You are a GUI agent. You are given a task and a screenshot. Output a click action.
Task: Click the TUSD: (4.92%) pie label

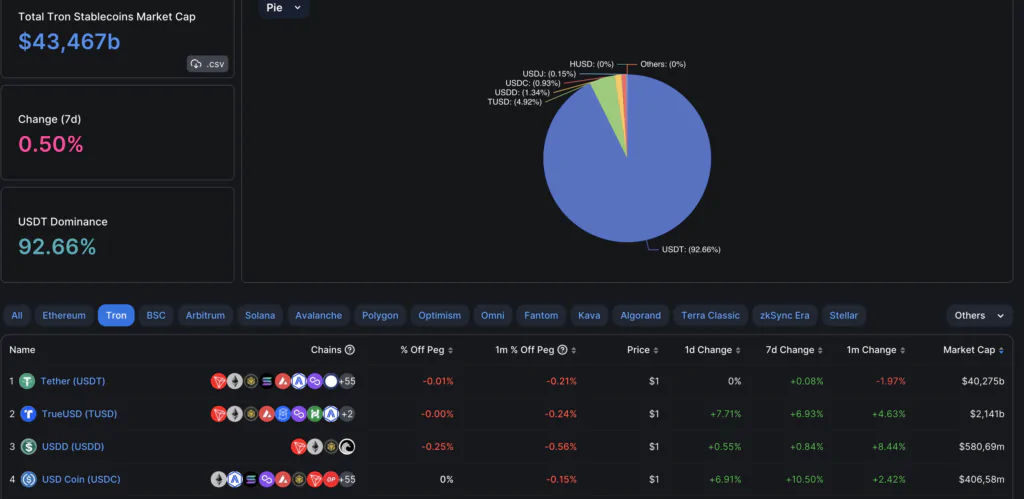click(515, 102)
